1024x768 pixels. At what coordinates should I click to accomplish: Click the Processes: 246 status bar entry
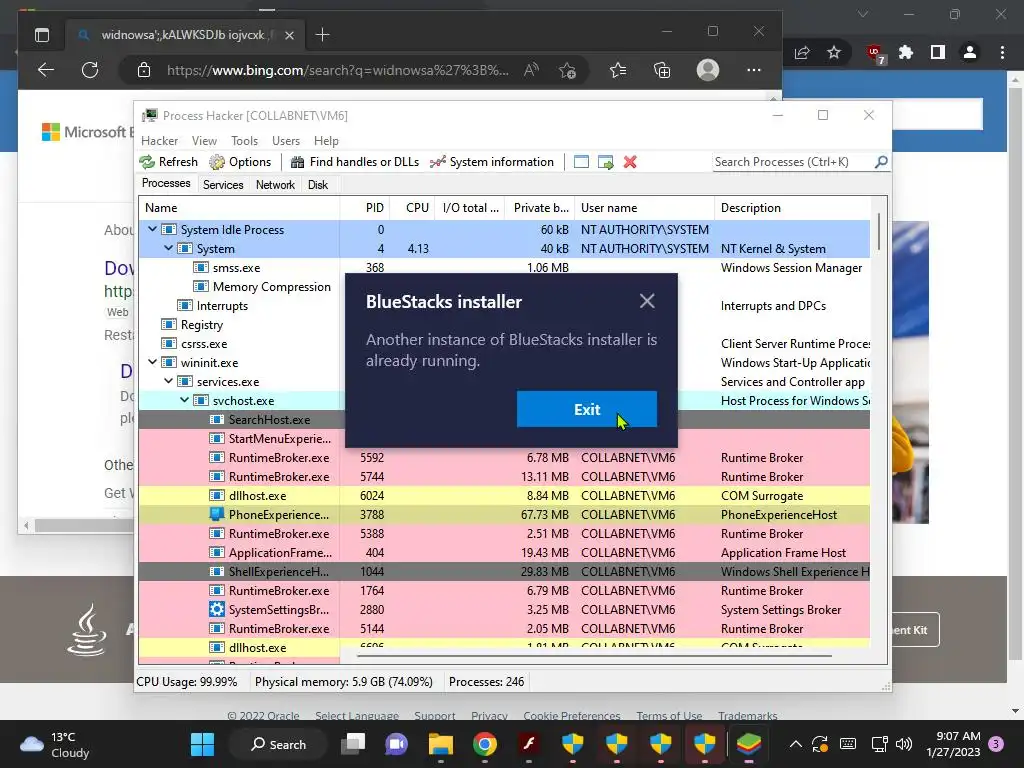(x=487, y=682)
